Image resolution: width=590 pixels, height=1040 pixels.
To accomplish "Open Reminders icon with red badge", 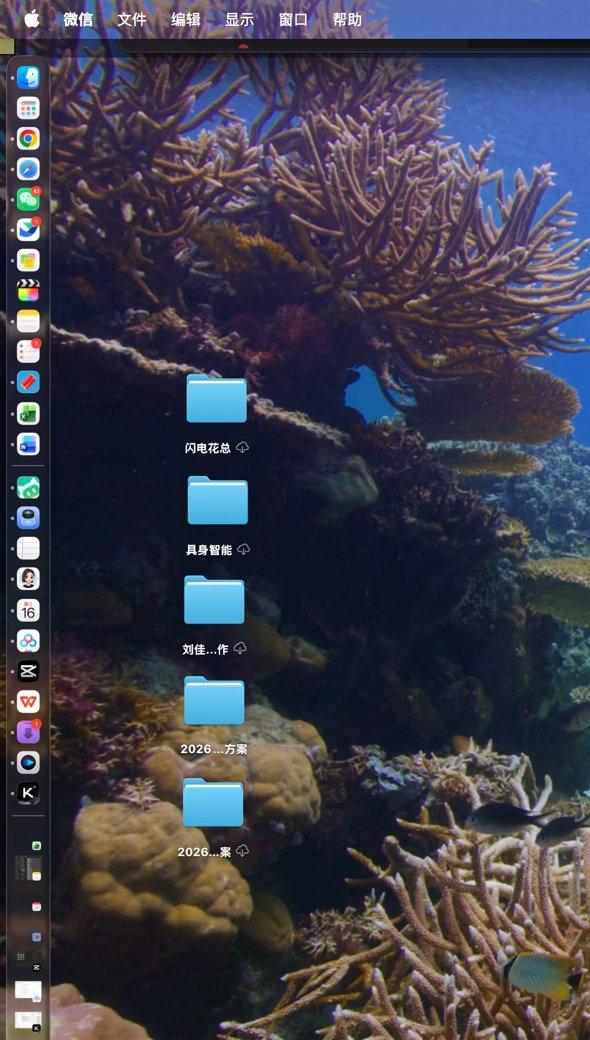I will coord(28,352).
